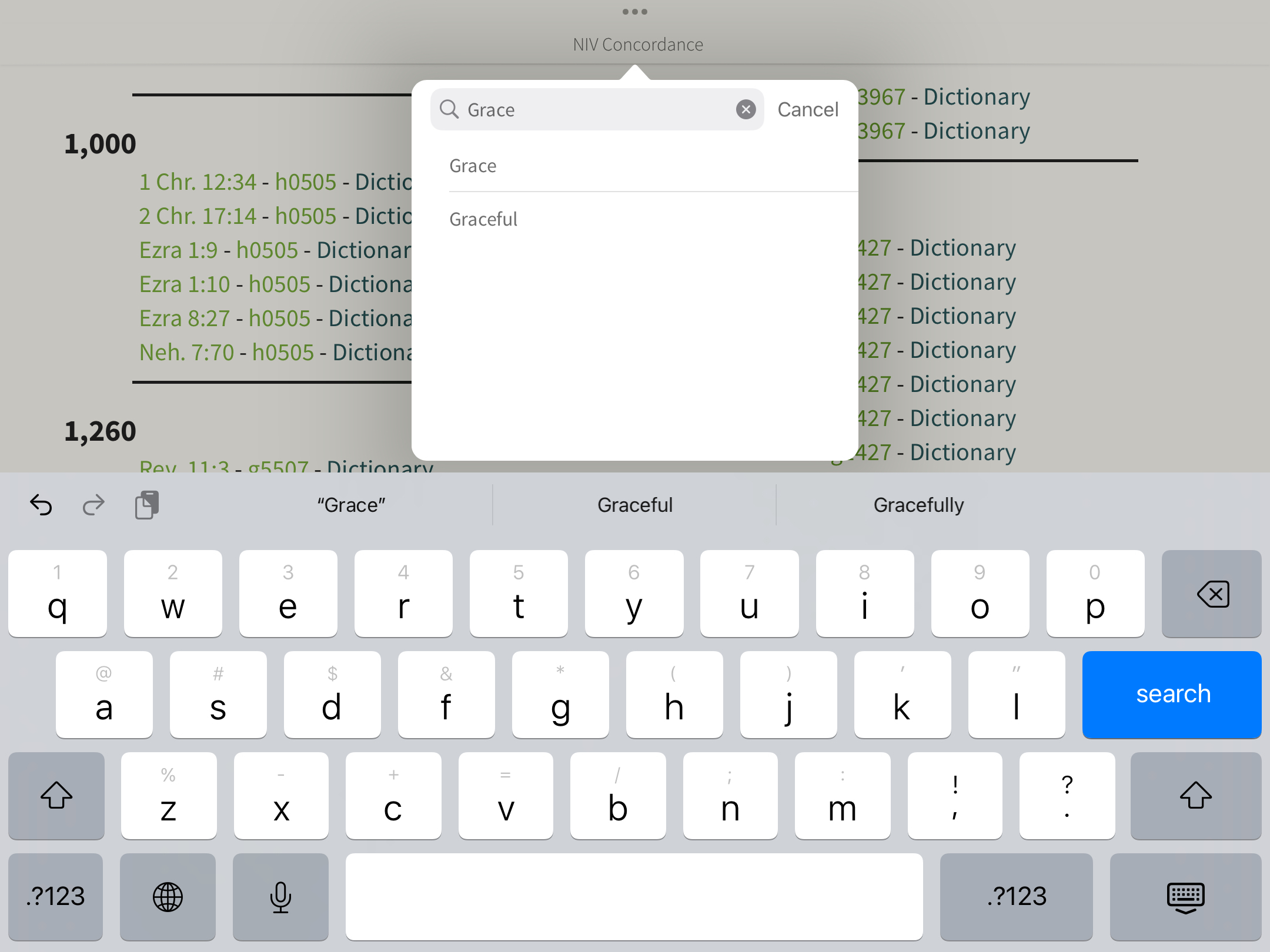The width and height of the screenshot is (1270, 952).
Task: Choose Graceful in keyboard prediction bar
Action: [635, 505]
